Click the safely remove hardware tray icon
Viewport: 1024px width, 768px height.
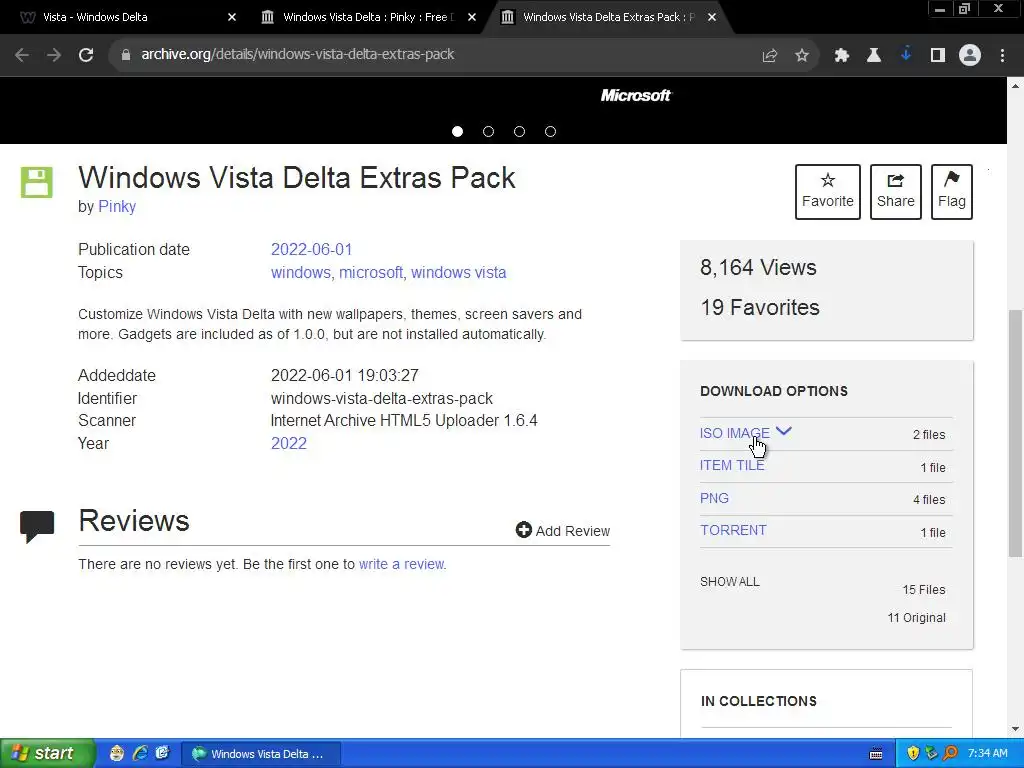931,754
